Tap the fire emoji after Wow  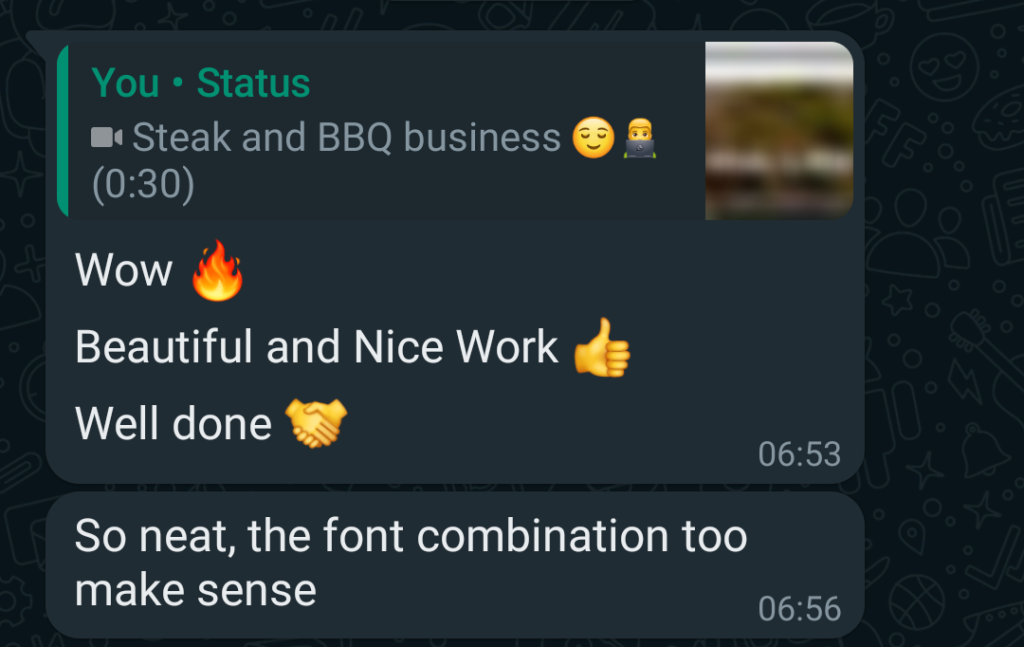click(217, 270)
